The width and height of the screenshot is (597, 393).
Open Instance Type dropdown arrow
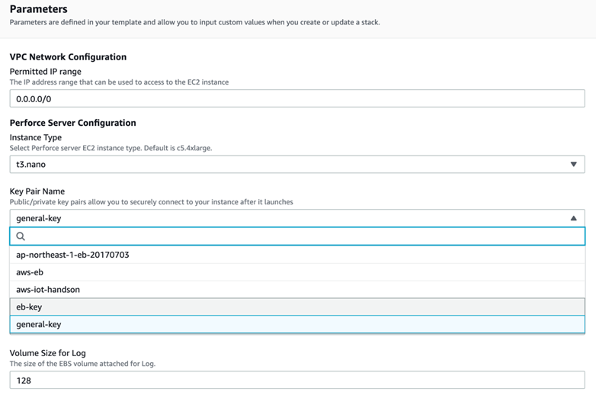573,164
